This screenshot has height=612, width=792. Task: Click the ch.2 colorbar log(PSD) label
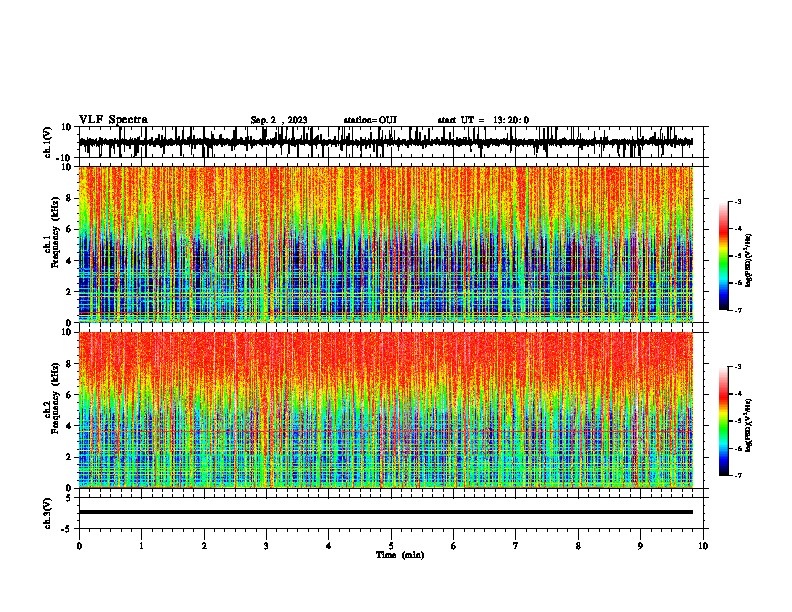click(x=748, y=426)
